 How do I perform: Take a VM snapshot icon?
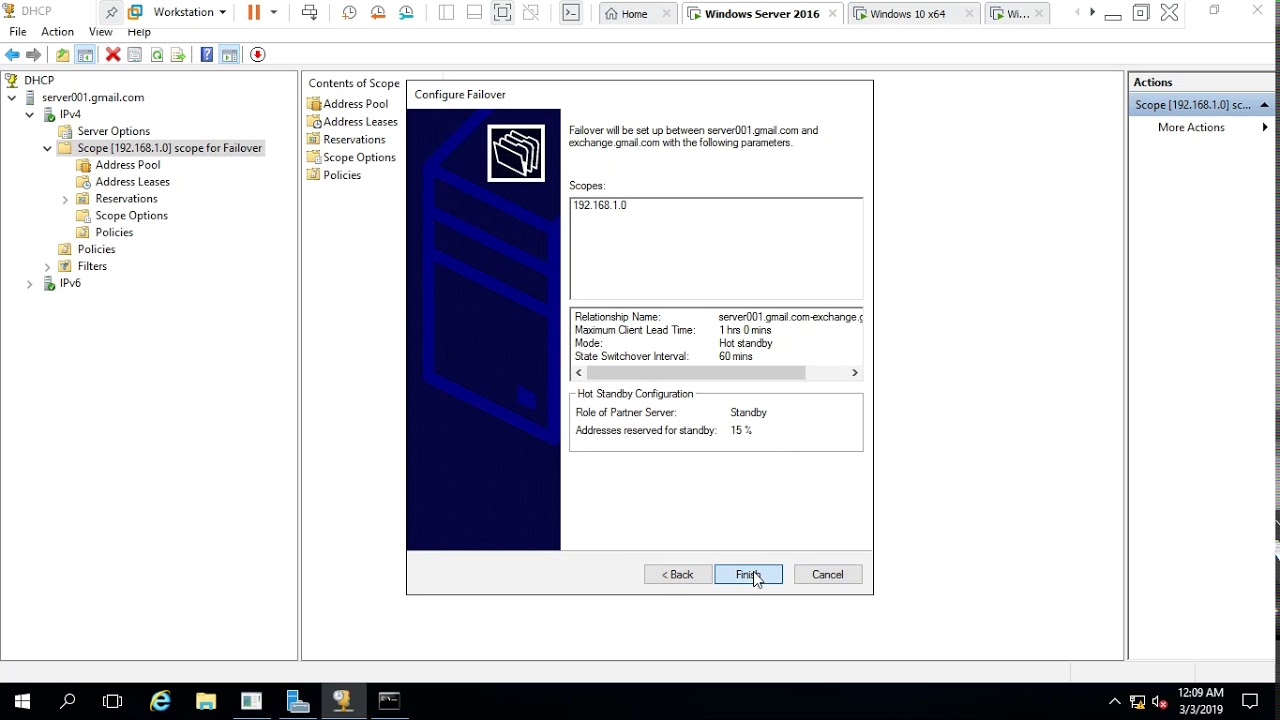pyautogui.click(x=349, y=13)
